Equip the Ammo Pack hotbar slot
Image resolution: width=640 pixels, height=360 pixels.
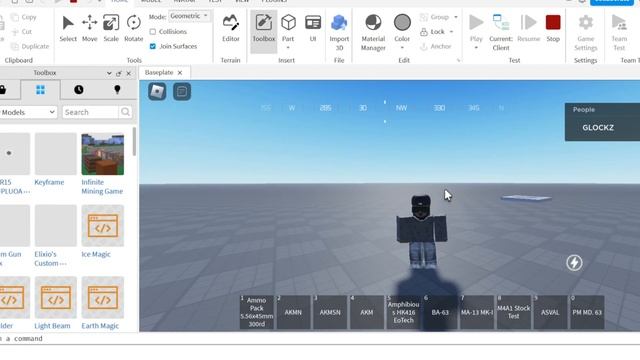pyautogui.click(x=257, y=312)
